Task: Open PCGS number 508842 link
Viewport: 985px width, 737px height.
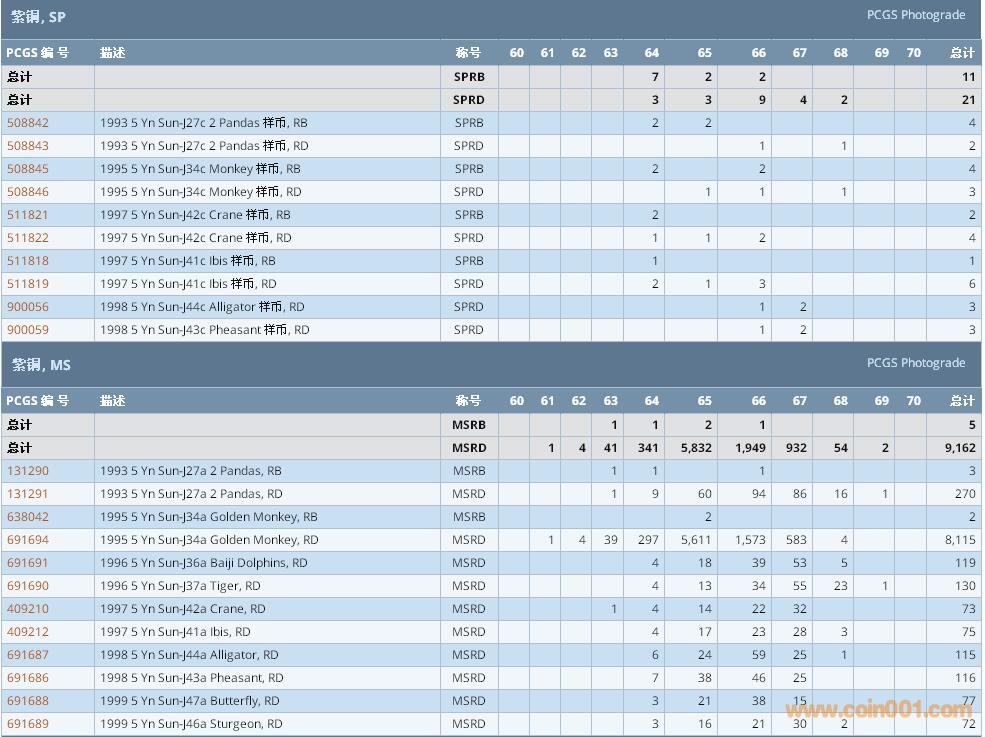Action: (x=28, y=123)
